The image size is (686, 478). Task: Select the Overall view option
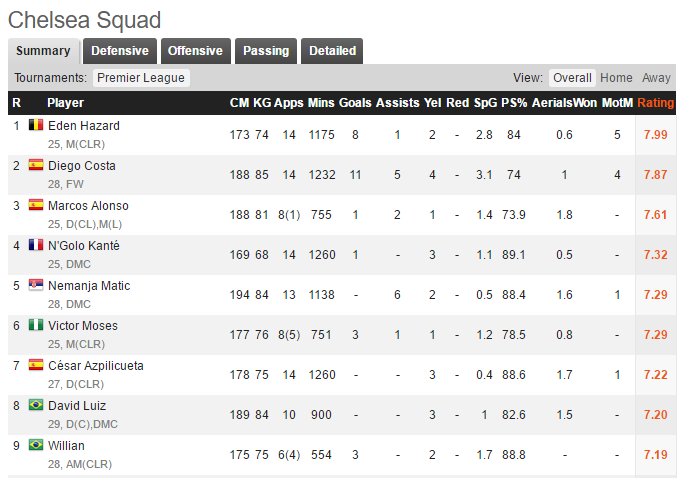(x=572, y=78)
